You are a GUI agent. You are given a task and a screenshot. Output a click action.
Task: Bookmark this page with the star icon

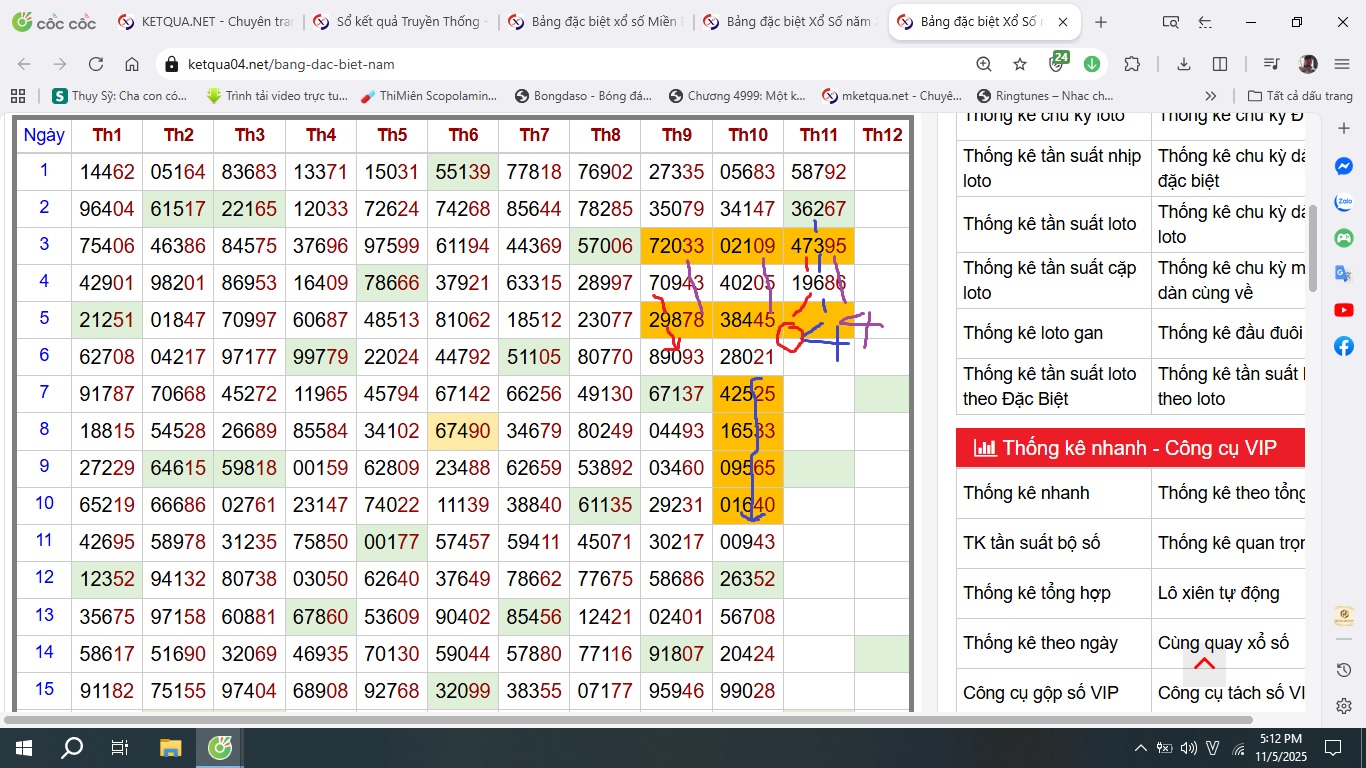click(1020, 64)
